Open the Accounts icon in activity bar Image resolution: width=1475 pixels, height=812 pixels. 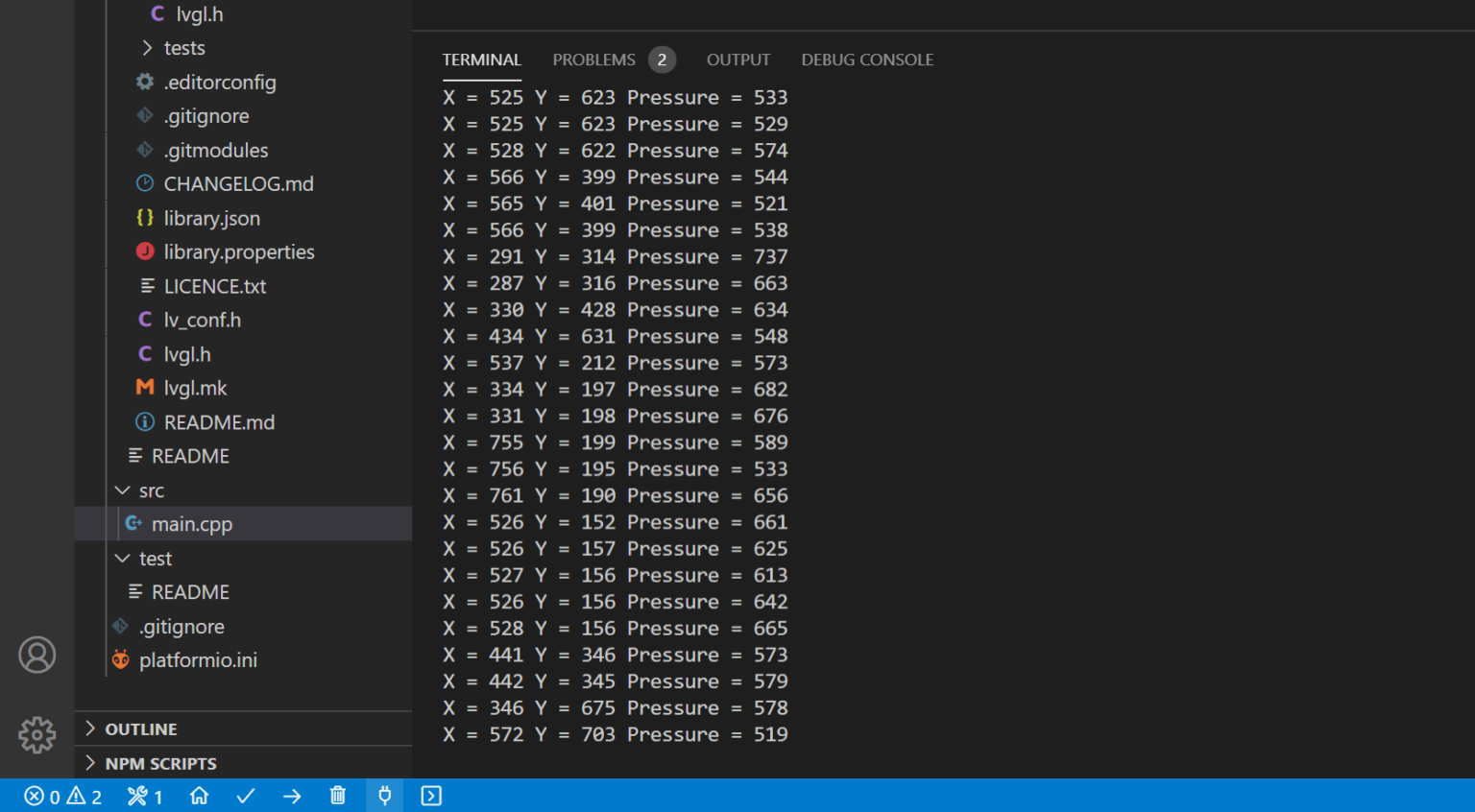tap(36, 656)
